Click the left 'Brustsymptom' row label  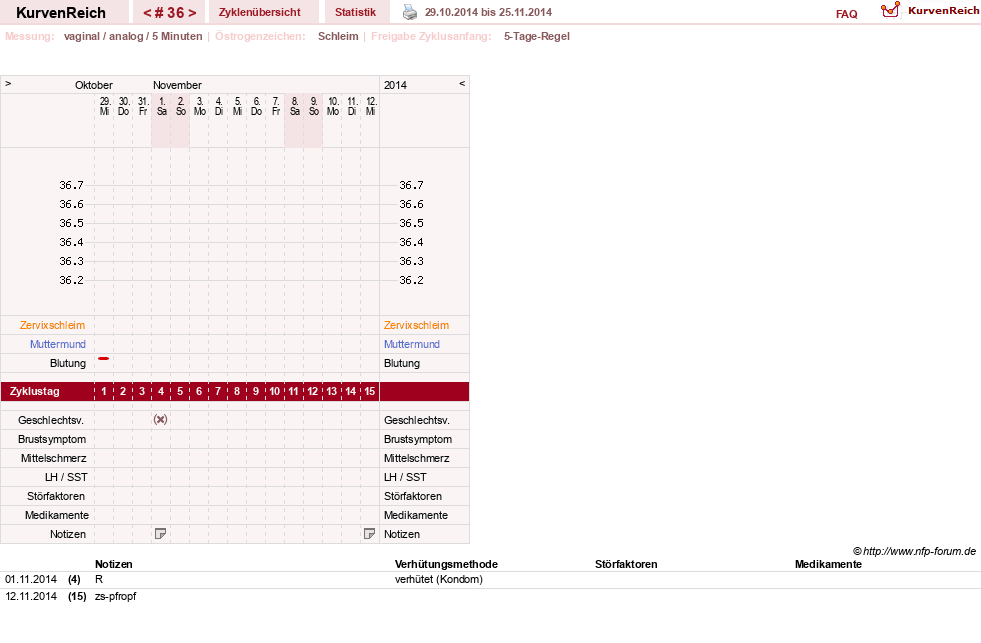tap(52, 439)
